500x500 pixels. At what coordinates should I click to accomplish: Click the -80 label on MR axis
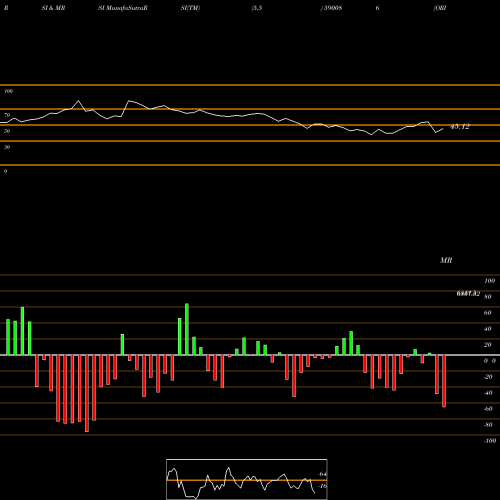coord(488,425)
